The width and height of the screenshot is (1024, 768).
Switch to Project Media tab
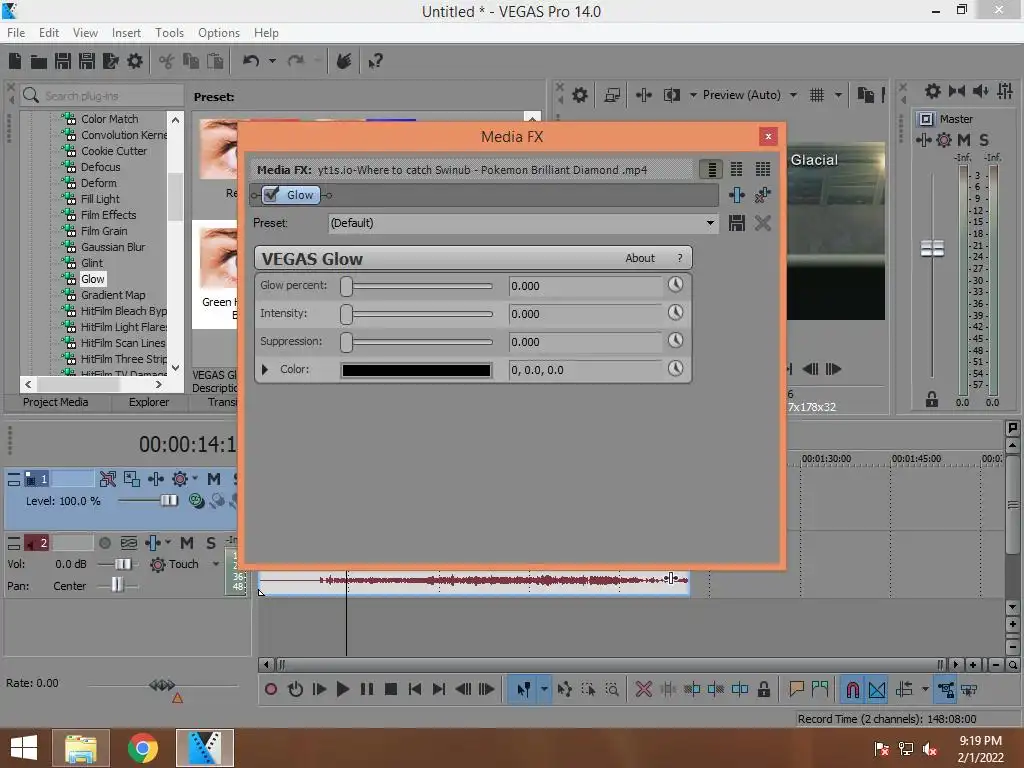(56, 402)
